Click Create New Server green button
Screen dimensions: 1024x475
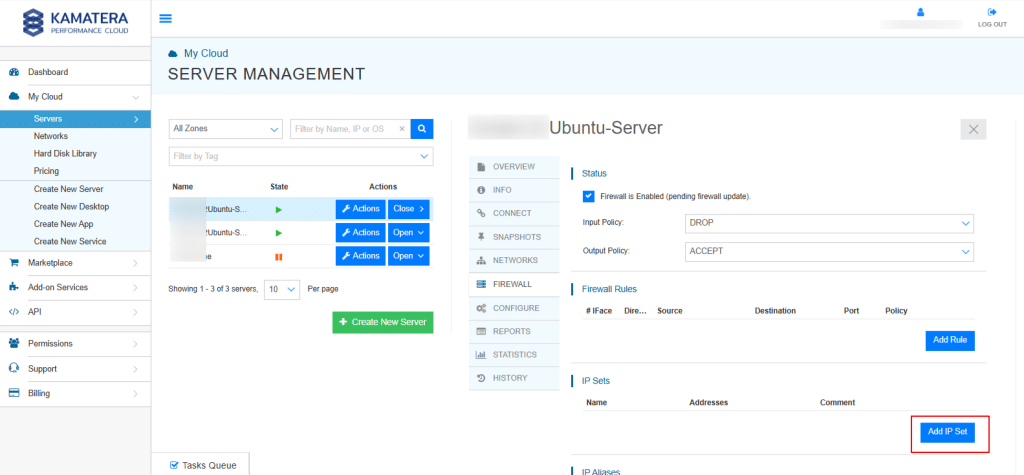(x=383, y=323)
